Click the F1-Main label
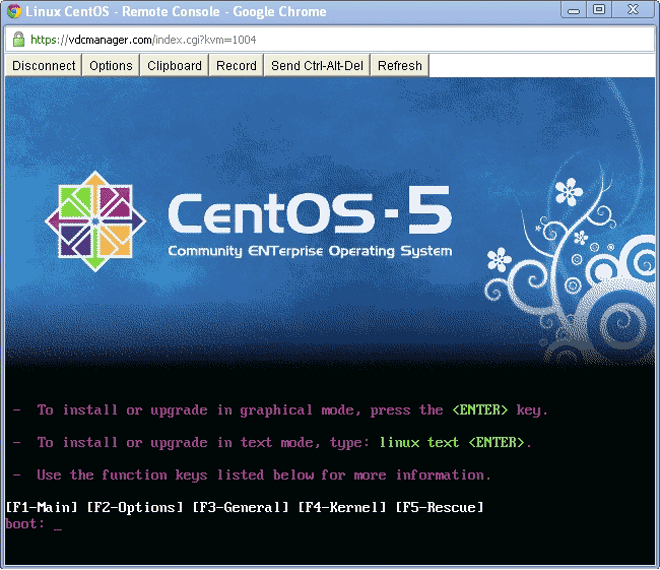Screen dimensions: 660x570 (41, 508)
